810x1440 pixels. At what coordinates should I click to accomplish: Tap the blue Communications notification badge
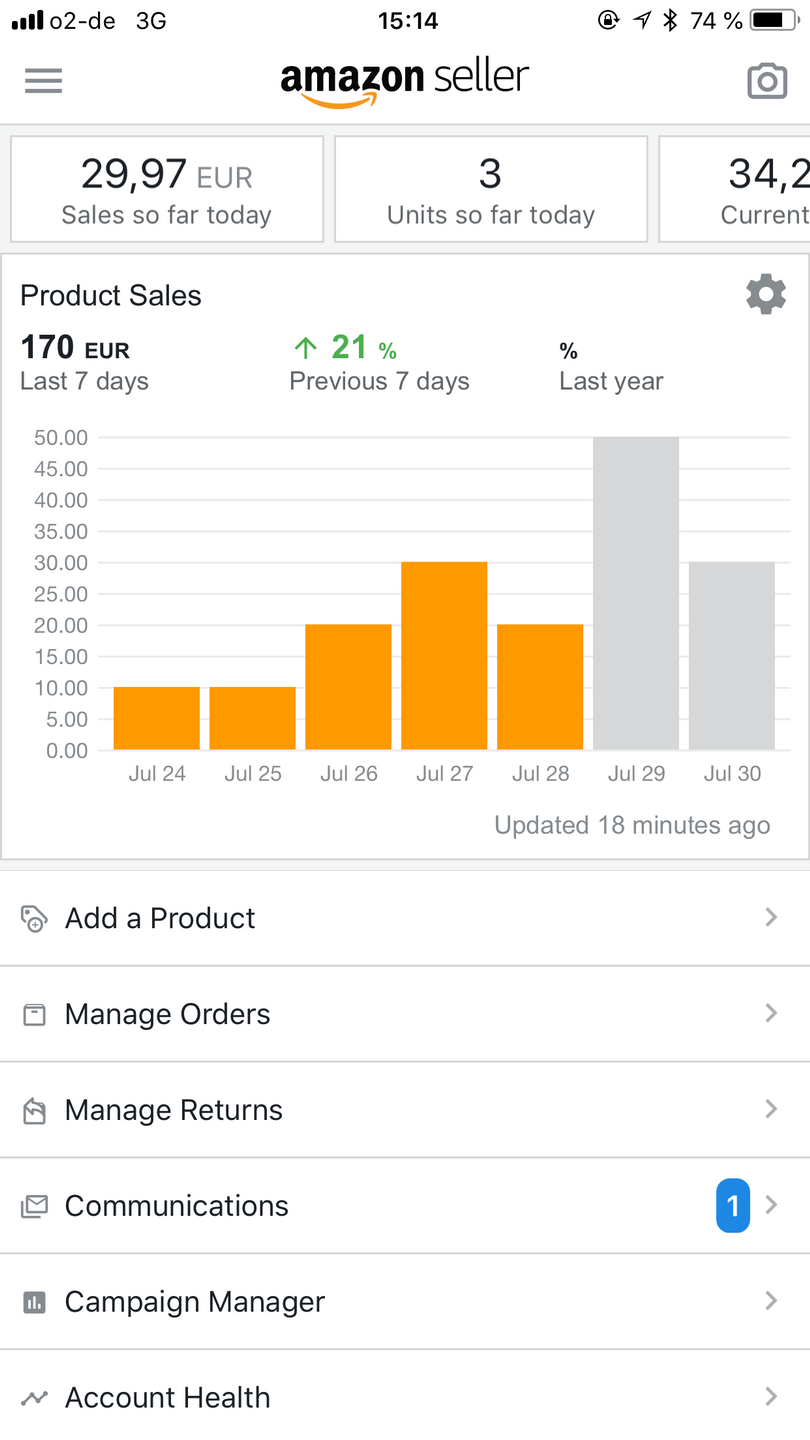[x=733, y=1206]
